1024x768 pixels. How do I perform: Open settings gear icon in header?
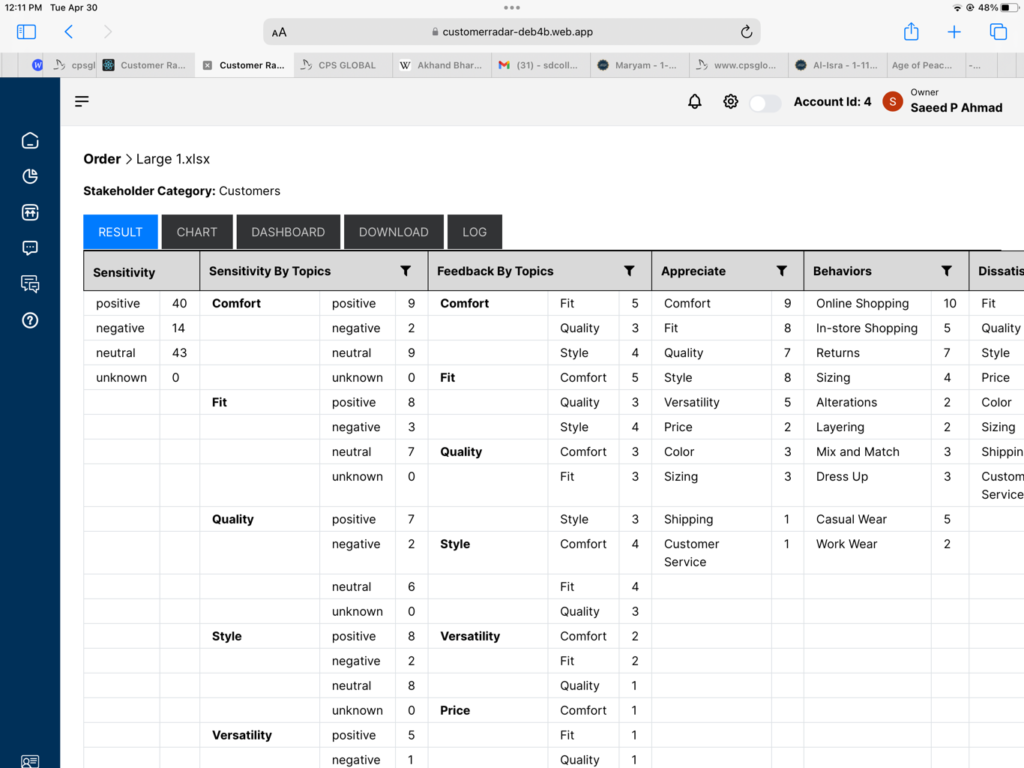[731, 102]
